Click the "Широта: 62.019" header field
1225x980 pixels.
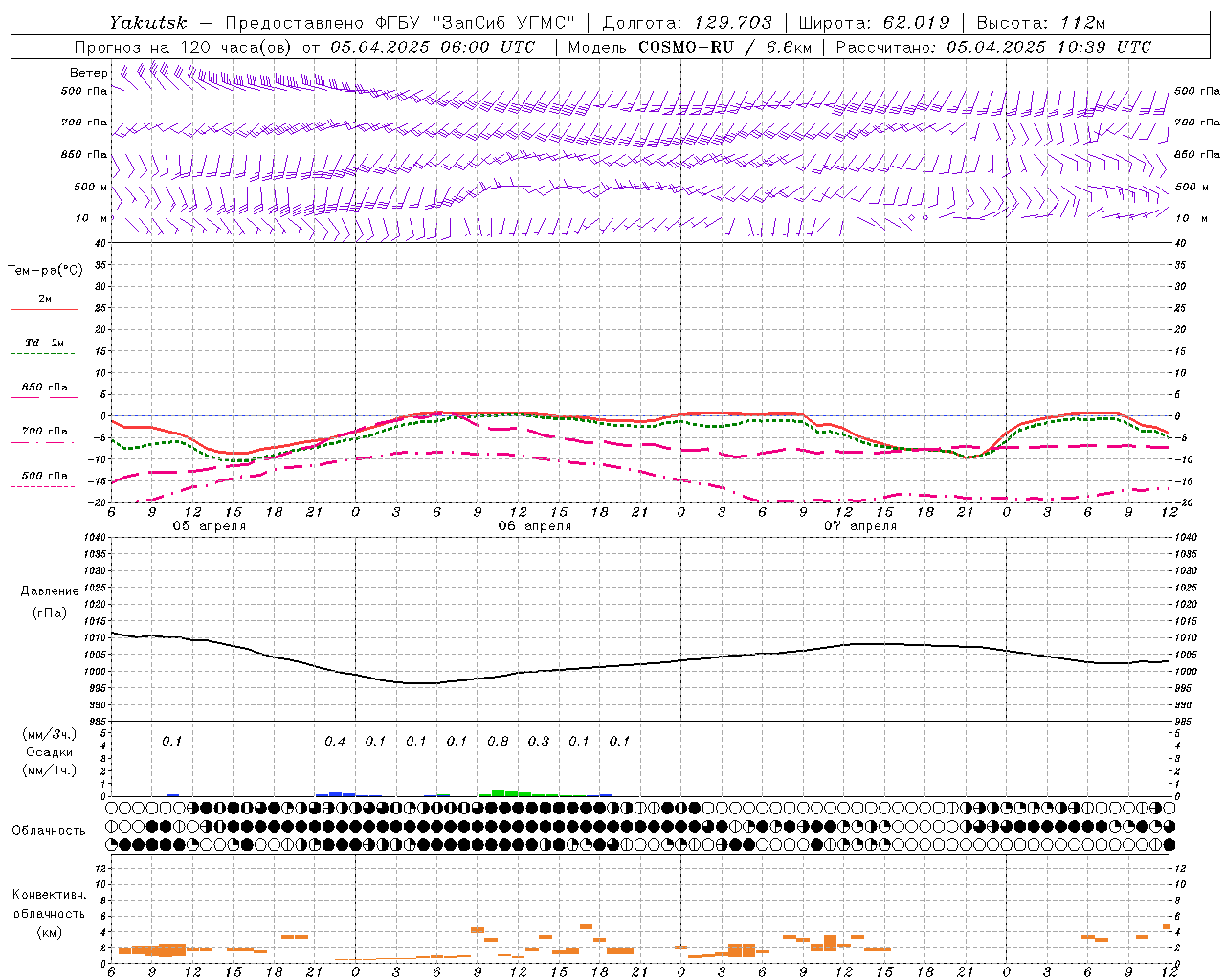pyautogui.click(x=874, y=23)
